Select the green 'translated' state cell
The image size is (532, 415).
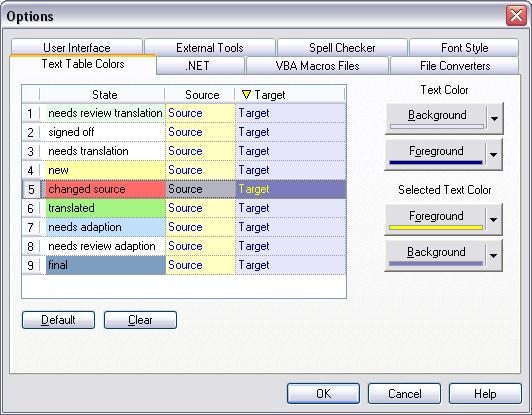click(x=106, y=208)
